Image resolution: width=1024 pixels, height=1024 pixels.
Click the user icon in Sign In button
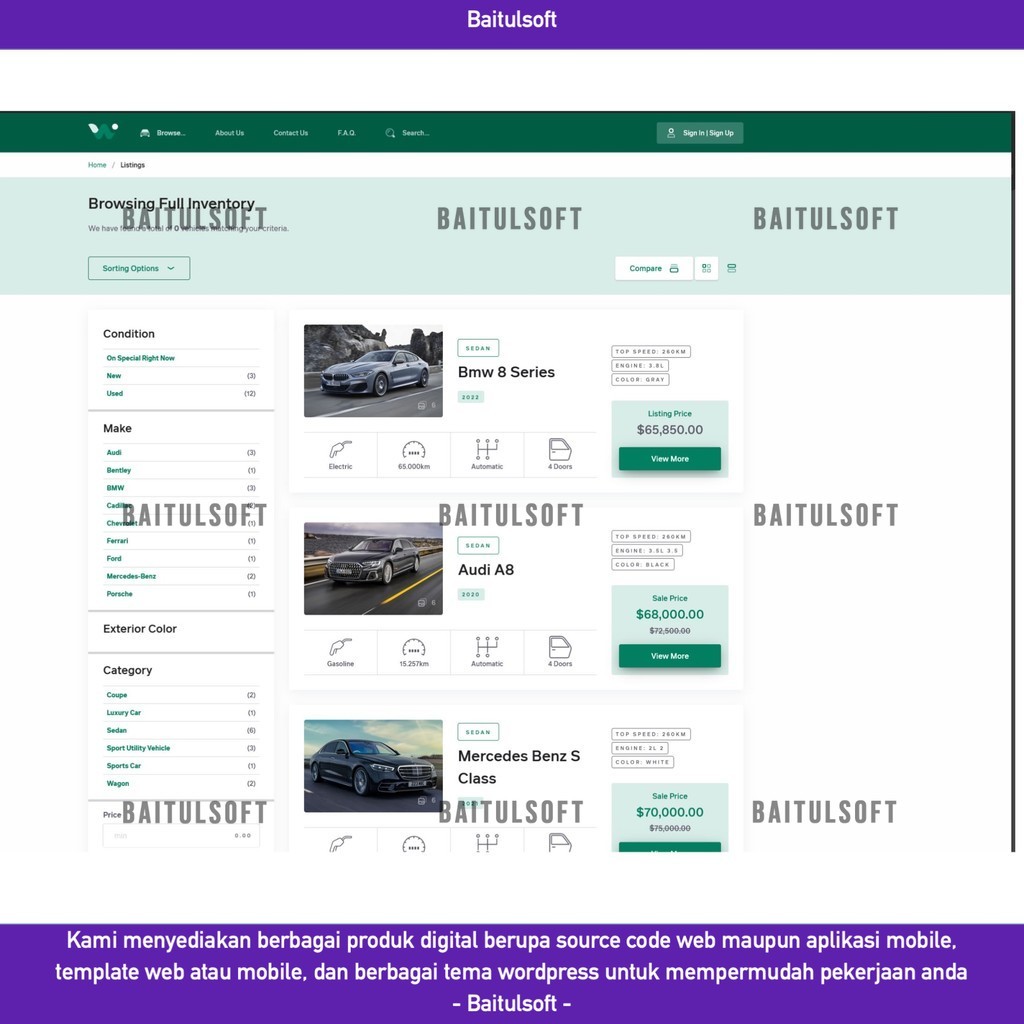click(x=671, y=133)
